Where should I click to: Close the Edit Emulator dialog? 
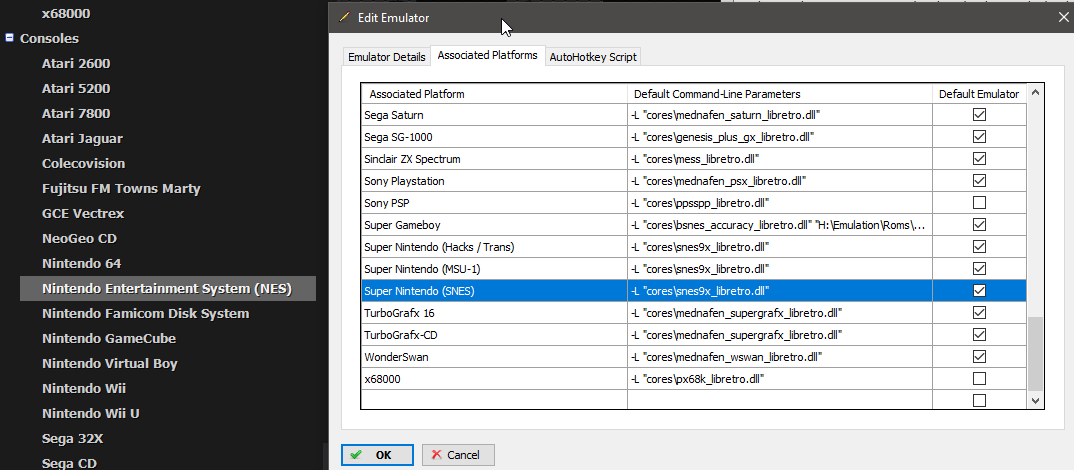(x=1063, y=18)
